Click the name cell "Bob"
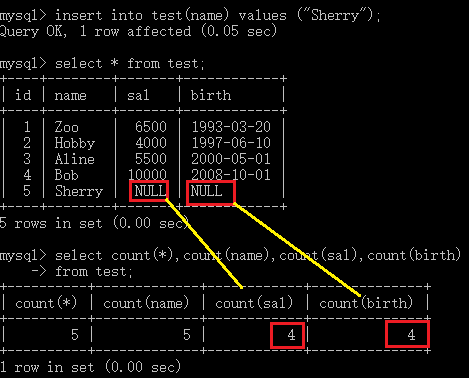469x378 pixels. coord(66,175)
